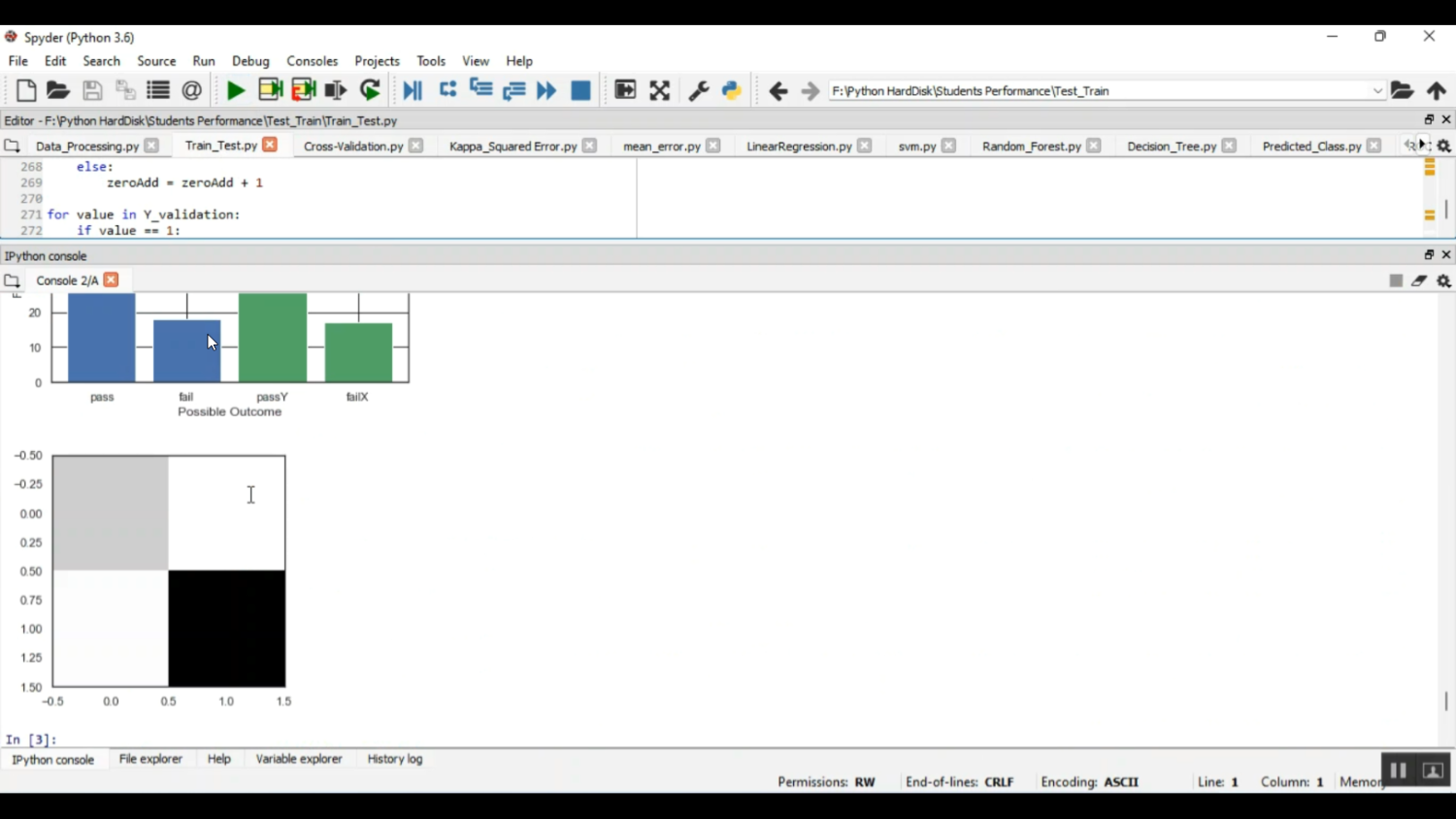The height and width of the screenshot is (819, 1456).
Task: Open the IPython console options gear menu
Action: [x=1443, y=280]
